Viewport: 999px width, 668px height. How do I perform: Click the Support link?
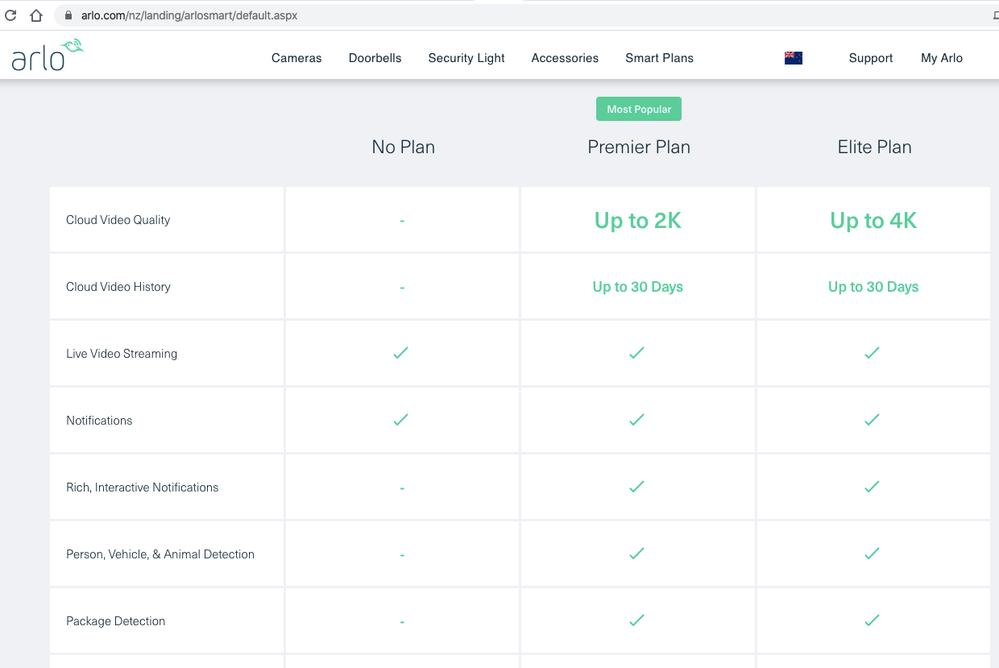870,58
